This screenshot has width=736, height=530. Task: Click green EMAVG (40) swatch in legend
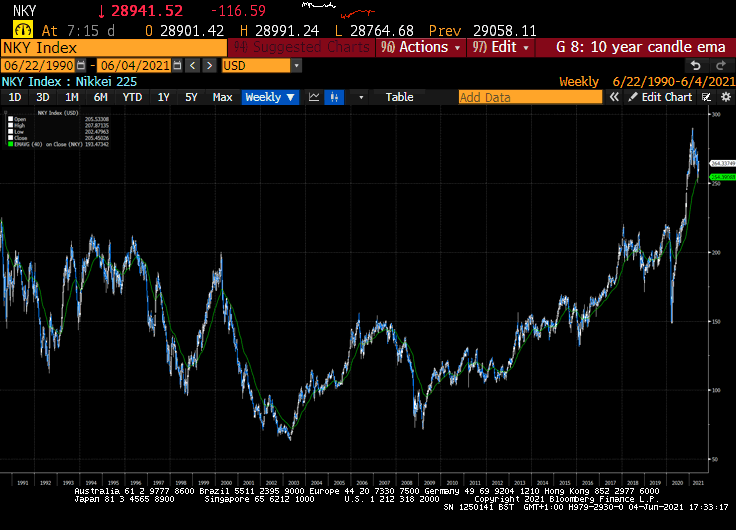(10, 144)
